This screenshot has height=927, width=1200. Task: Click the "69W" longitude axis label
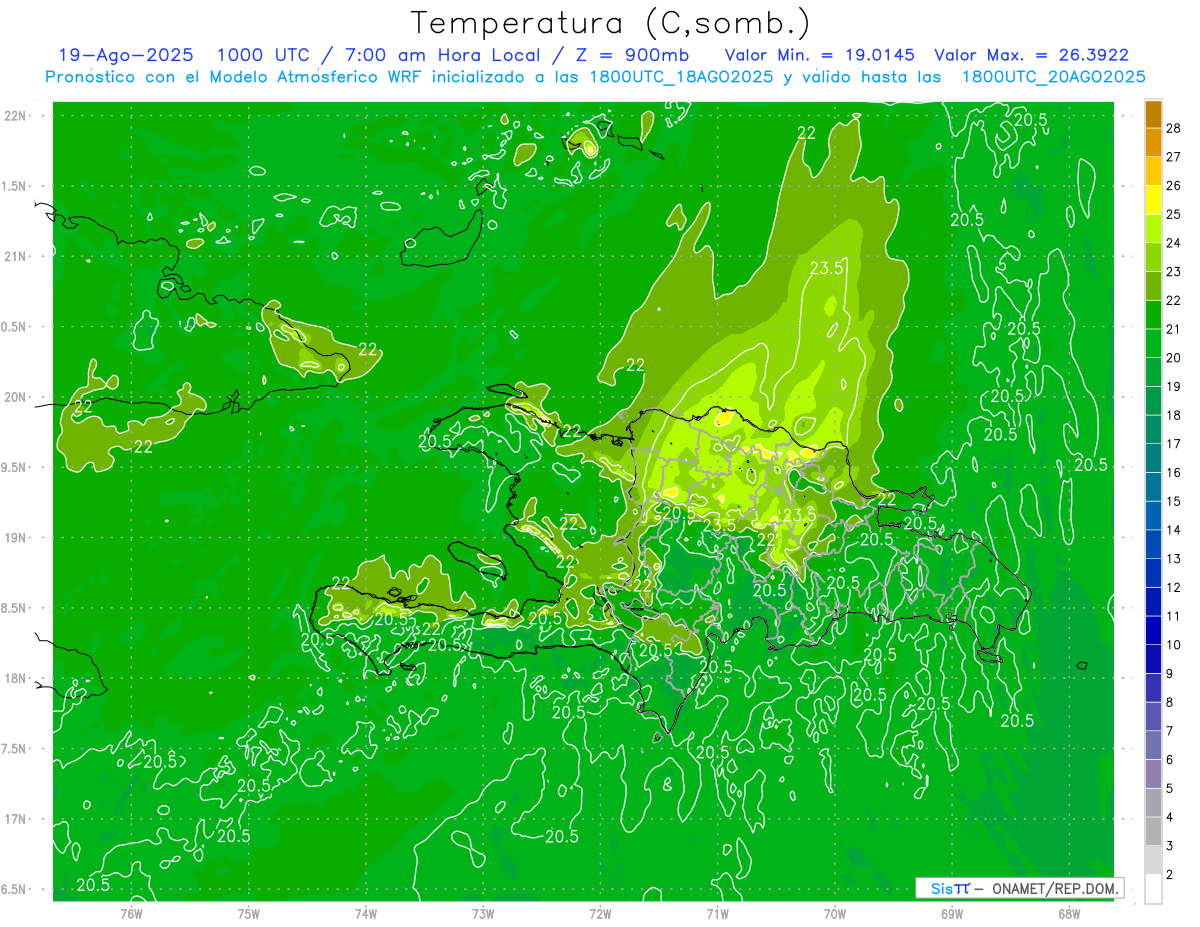[952, 913]
